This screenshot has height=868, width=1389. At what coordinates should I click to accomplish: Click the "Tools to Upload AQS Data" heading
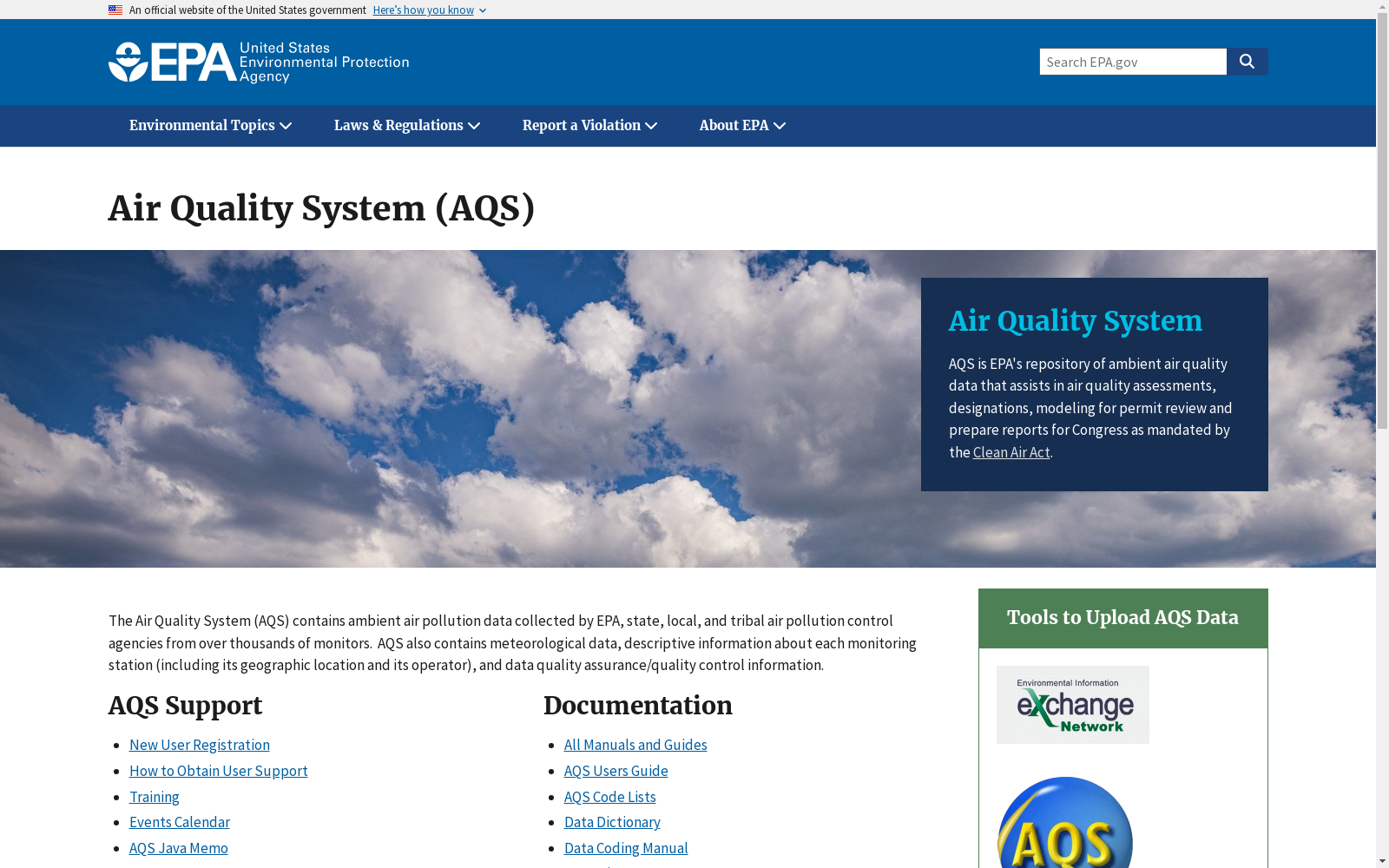coord(1122,618)
